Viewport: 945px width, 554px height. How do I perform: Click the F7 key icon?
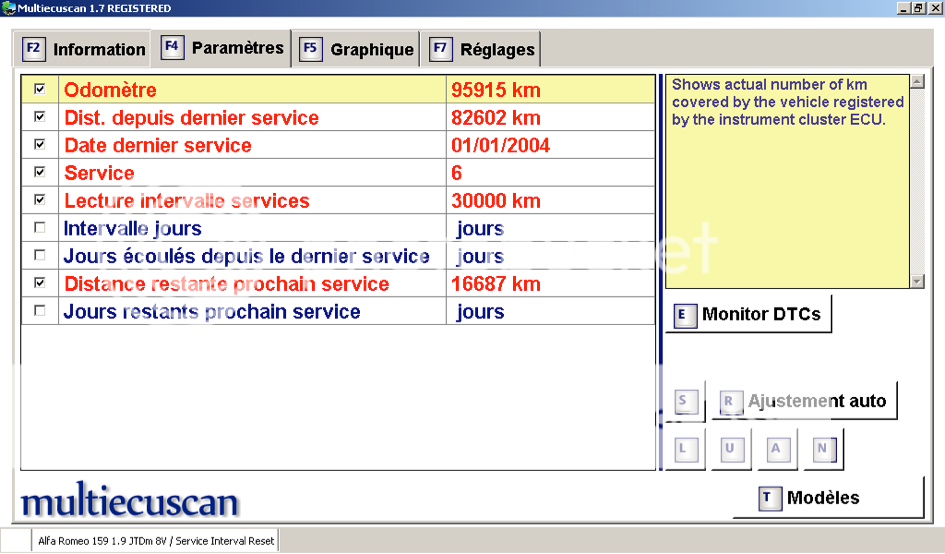(x=441, y=49)
